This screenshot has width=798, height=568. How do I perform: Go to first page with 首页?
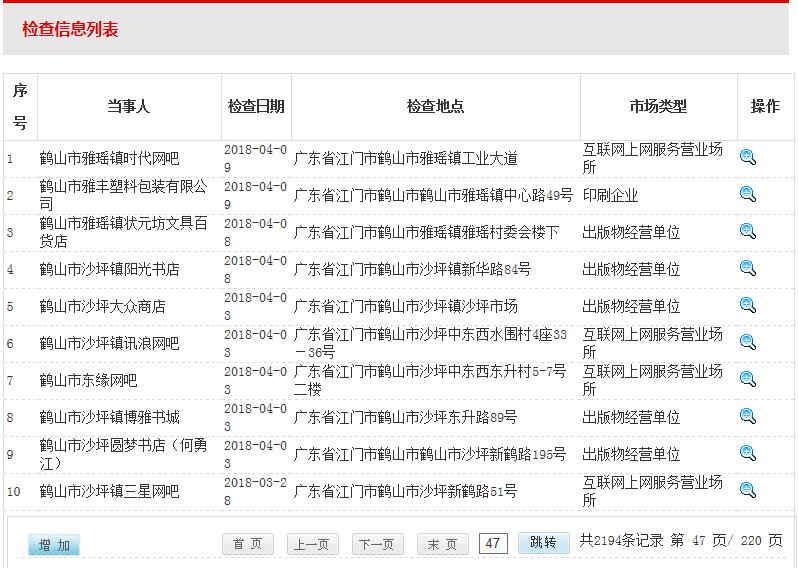tap(248, 544)
